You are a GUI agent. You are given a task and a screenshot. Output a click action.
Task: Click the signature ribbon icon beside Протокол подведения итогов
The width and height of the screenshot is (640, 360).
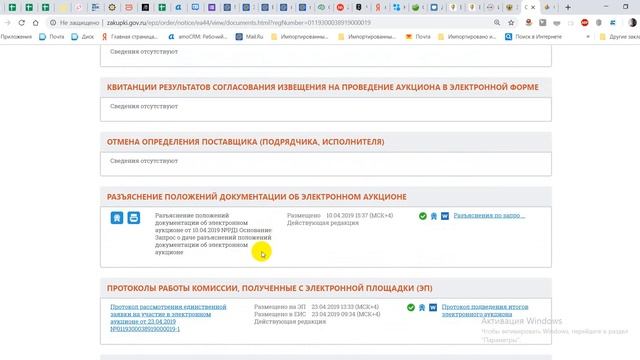point(422,307)
